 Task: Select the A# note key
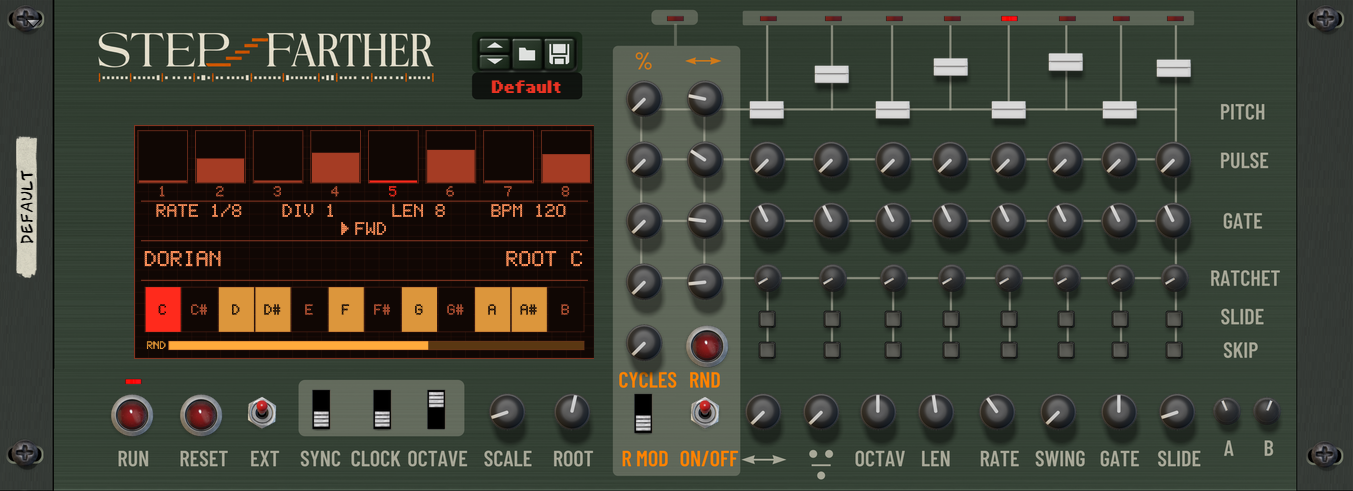click(x=528, y=309)
